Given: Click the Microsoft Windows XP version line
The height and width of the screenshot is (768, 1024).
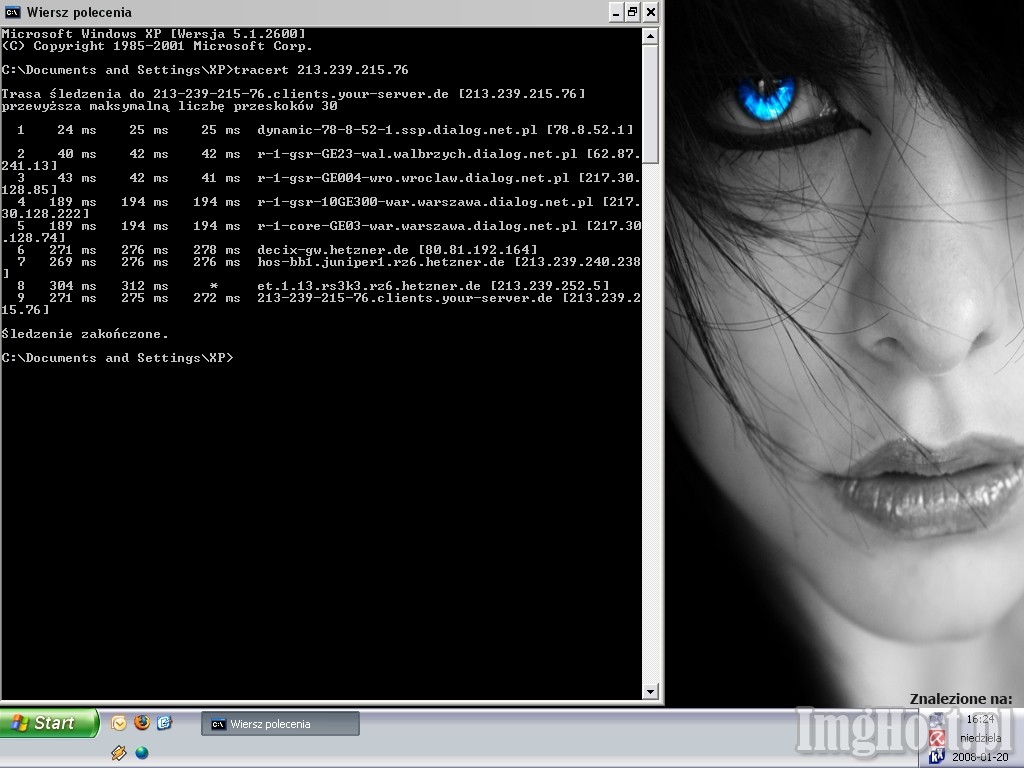Looking at the screenshot, I should (153, 34).
